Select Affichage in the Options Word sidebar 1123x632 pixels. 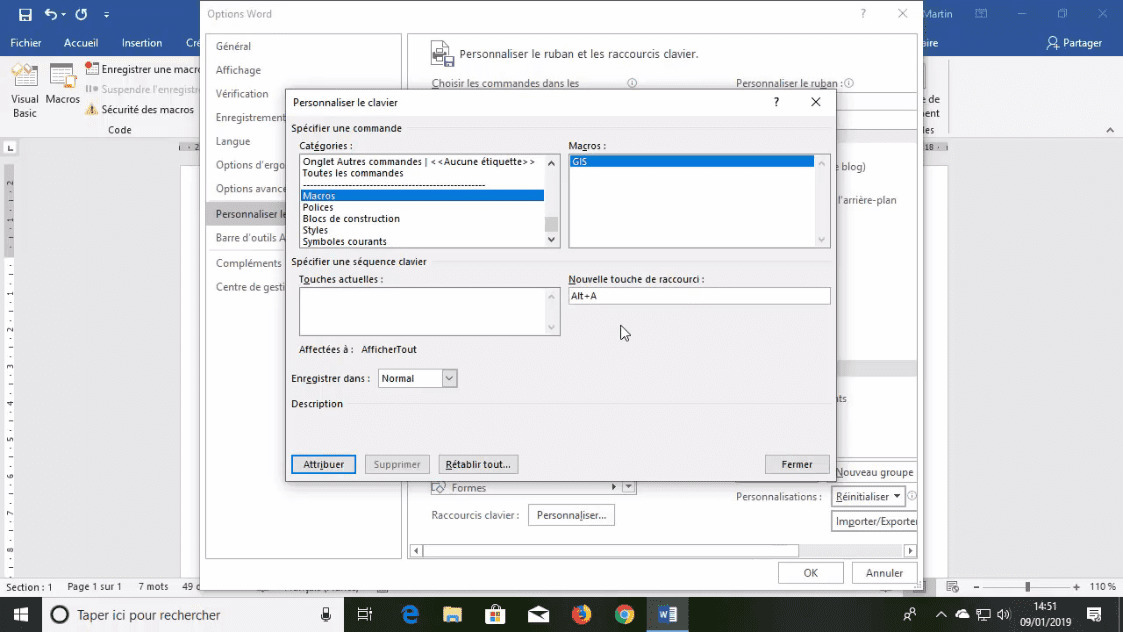tap(238, 70)
